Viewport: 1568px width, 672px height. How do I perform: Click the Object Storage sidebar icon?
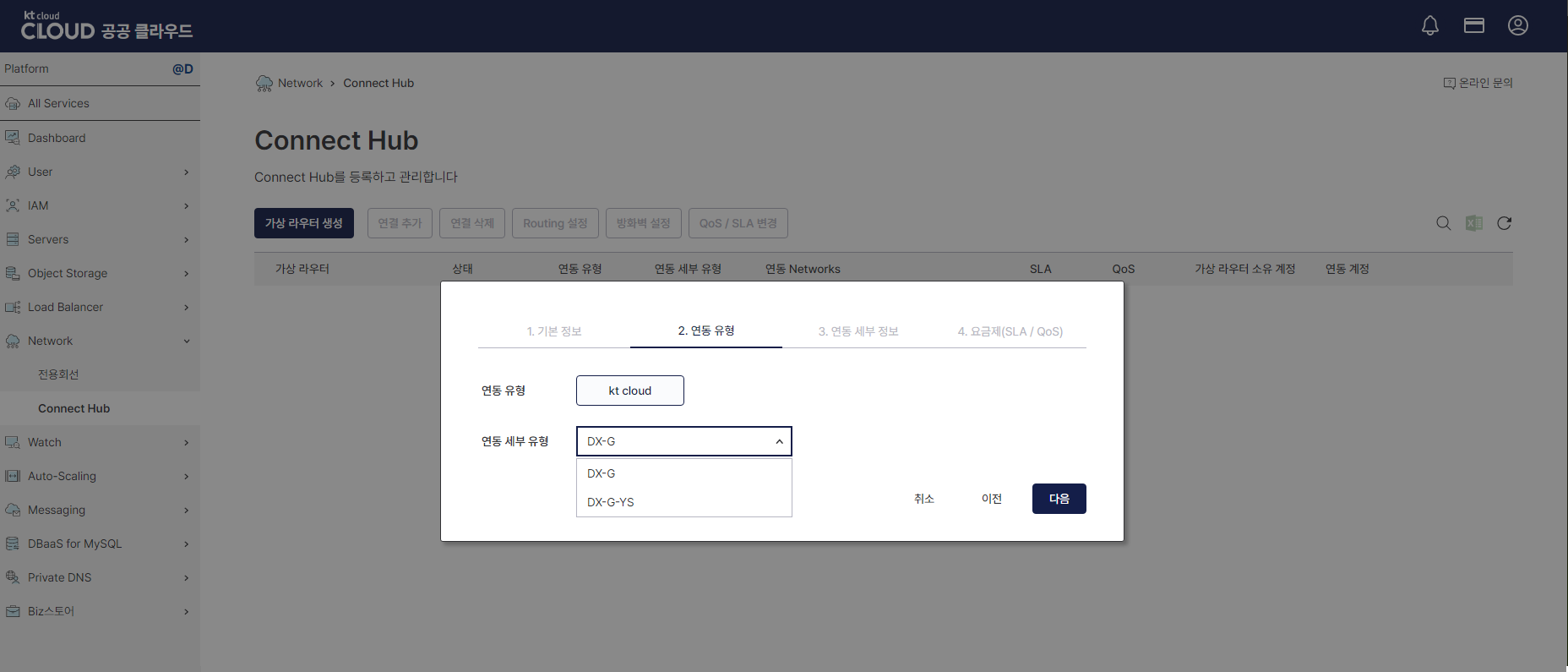(x=13, y=273)
